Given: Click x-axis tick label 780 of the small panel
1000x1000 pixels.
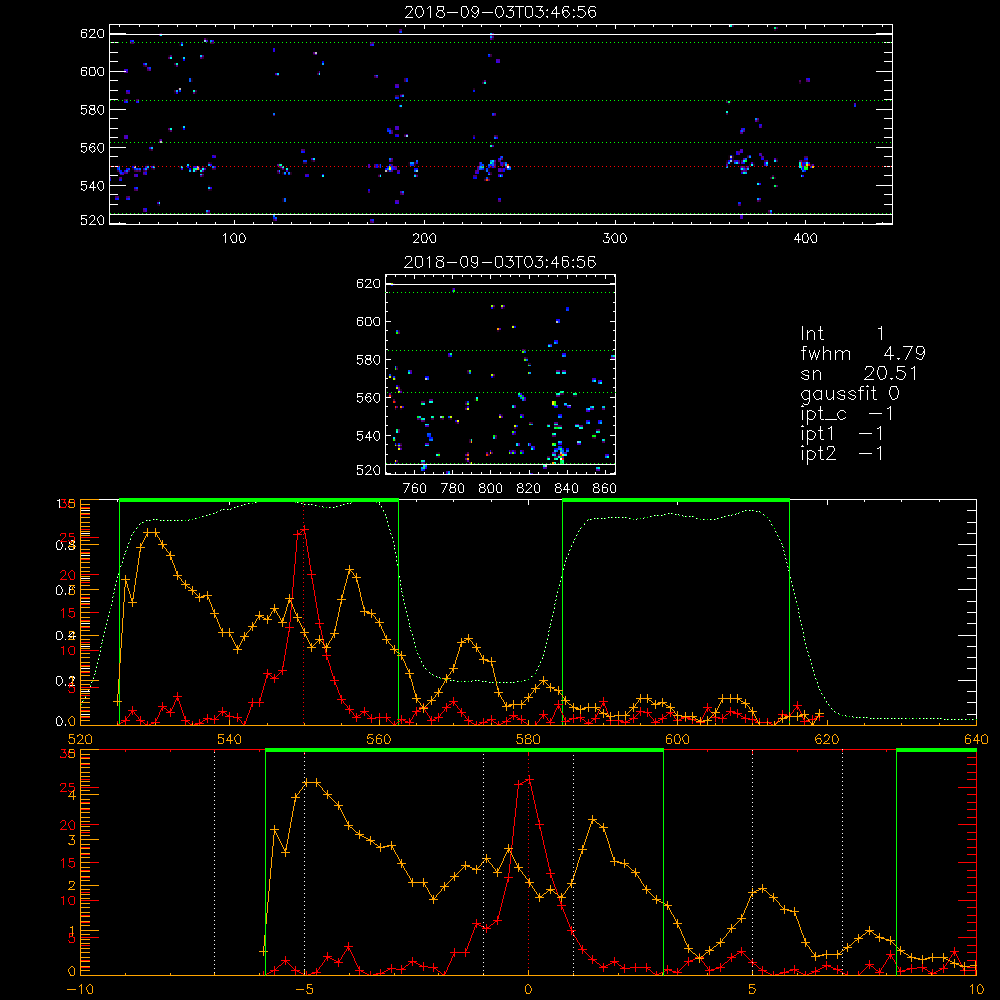Looking at the screenshot, I should click(453, 489).
